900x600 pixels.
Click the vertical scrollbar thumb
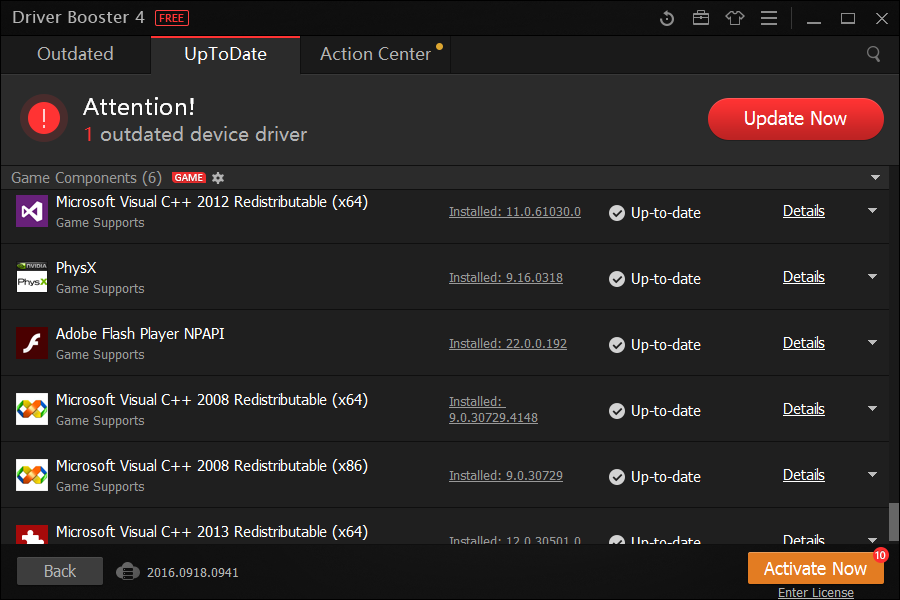[894, 522]
